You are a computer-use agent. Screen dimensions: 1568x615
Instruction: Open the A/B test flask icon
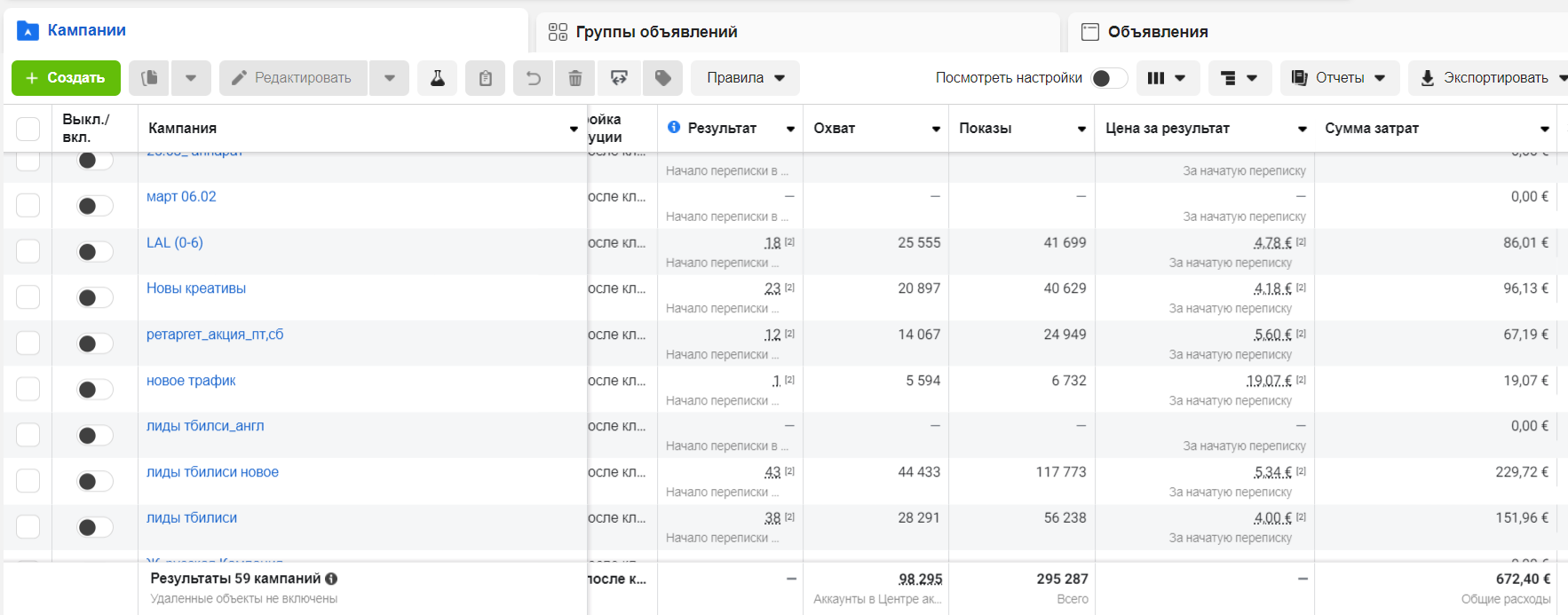point(438,78)
